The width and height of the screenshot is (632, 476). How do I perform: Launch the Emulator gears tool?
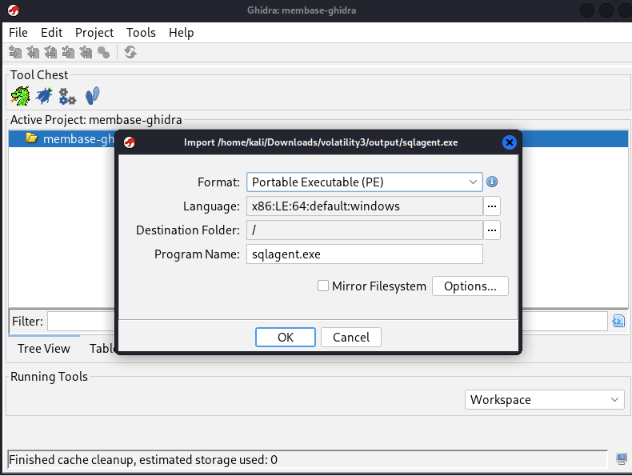click(67, 97)
